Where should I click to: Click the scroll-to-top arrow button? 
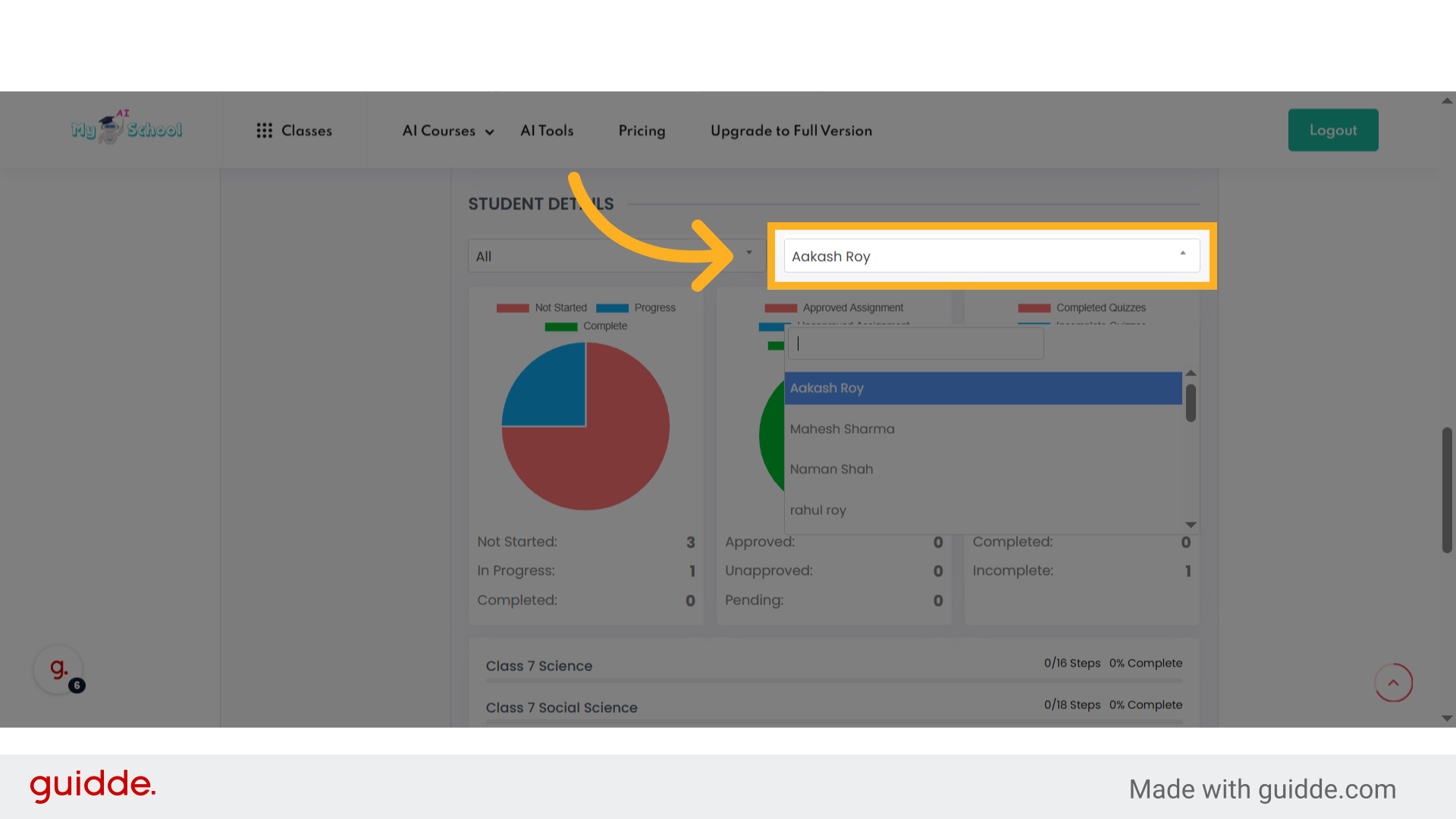click(1393, 682)
